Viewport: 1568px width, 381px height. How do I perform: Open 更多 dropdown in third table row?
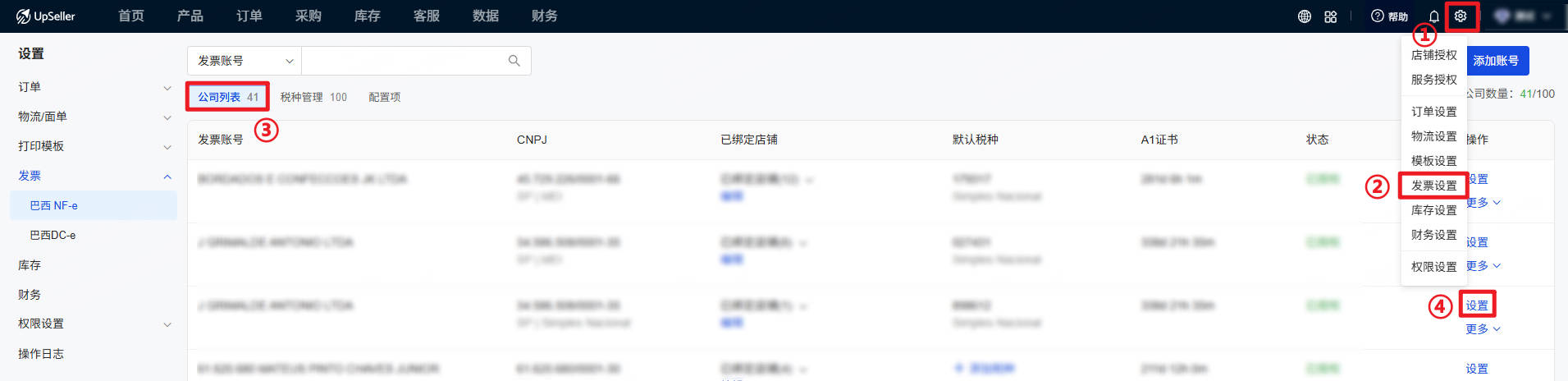[1483, 329]
